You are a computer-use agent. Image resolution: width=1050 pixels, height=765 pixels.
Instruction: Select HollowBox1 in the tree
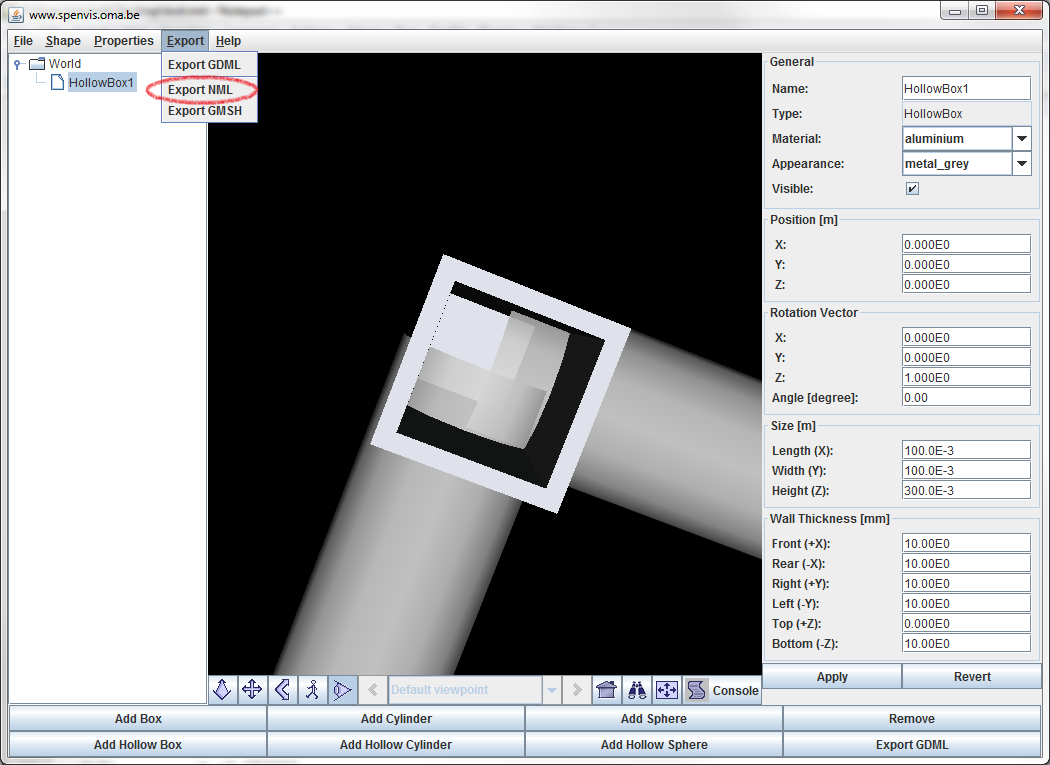pyautogui.click(x=101, y=82)
